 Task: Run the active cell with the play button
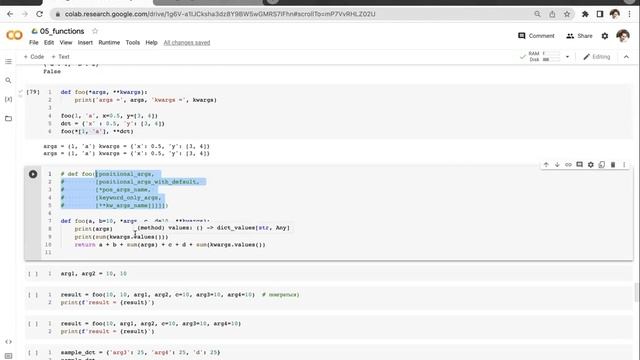pyautogui.click(x=33, y=174)
